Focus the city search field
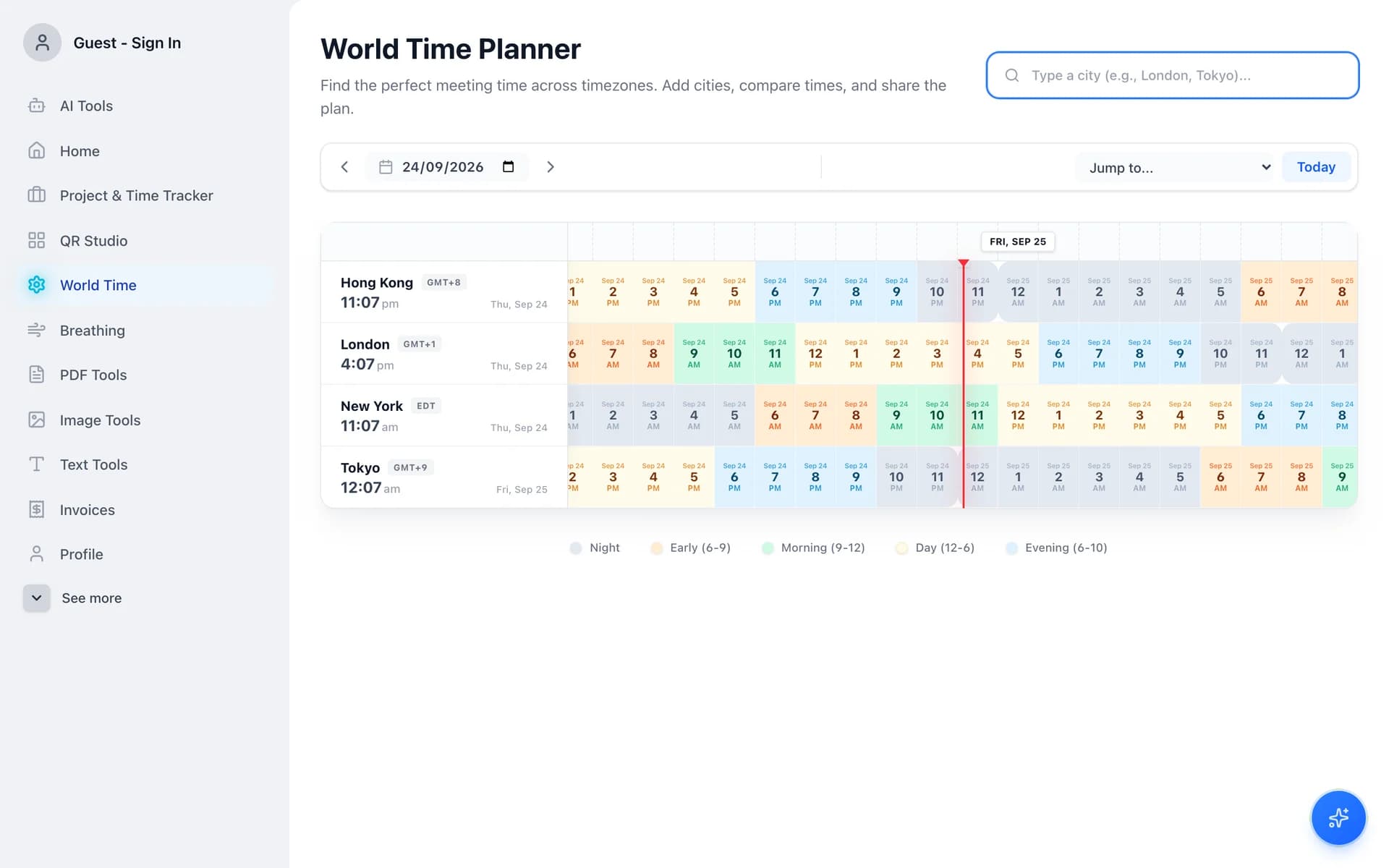This screenshot has width=1389, height=868. pyautogui.click(x=1172, y=75)
